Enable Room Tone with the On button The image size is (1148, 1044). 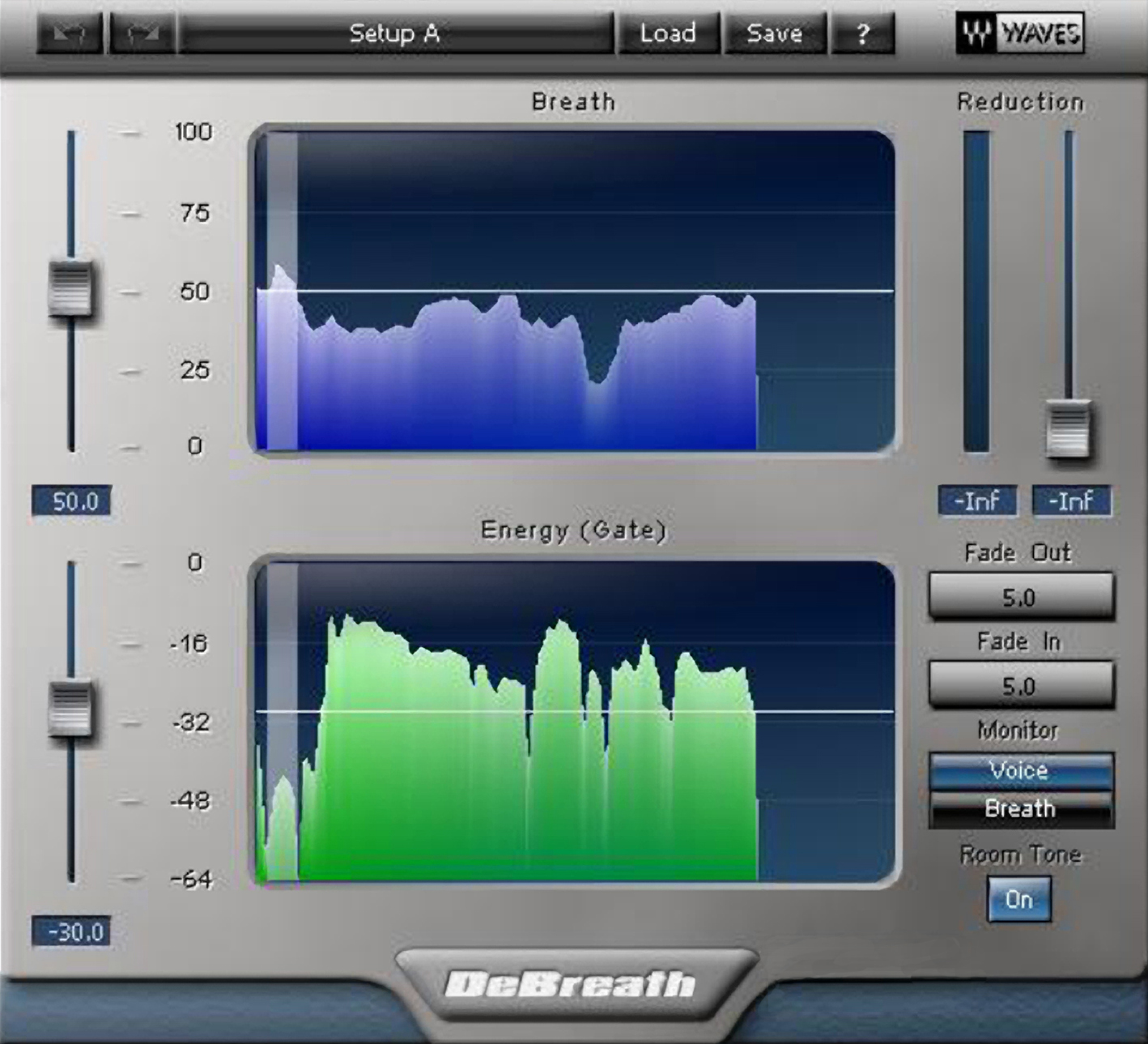(1018, 899)
